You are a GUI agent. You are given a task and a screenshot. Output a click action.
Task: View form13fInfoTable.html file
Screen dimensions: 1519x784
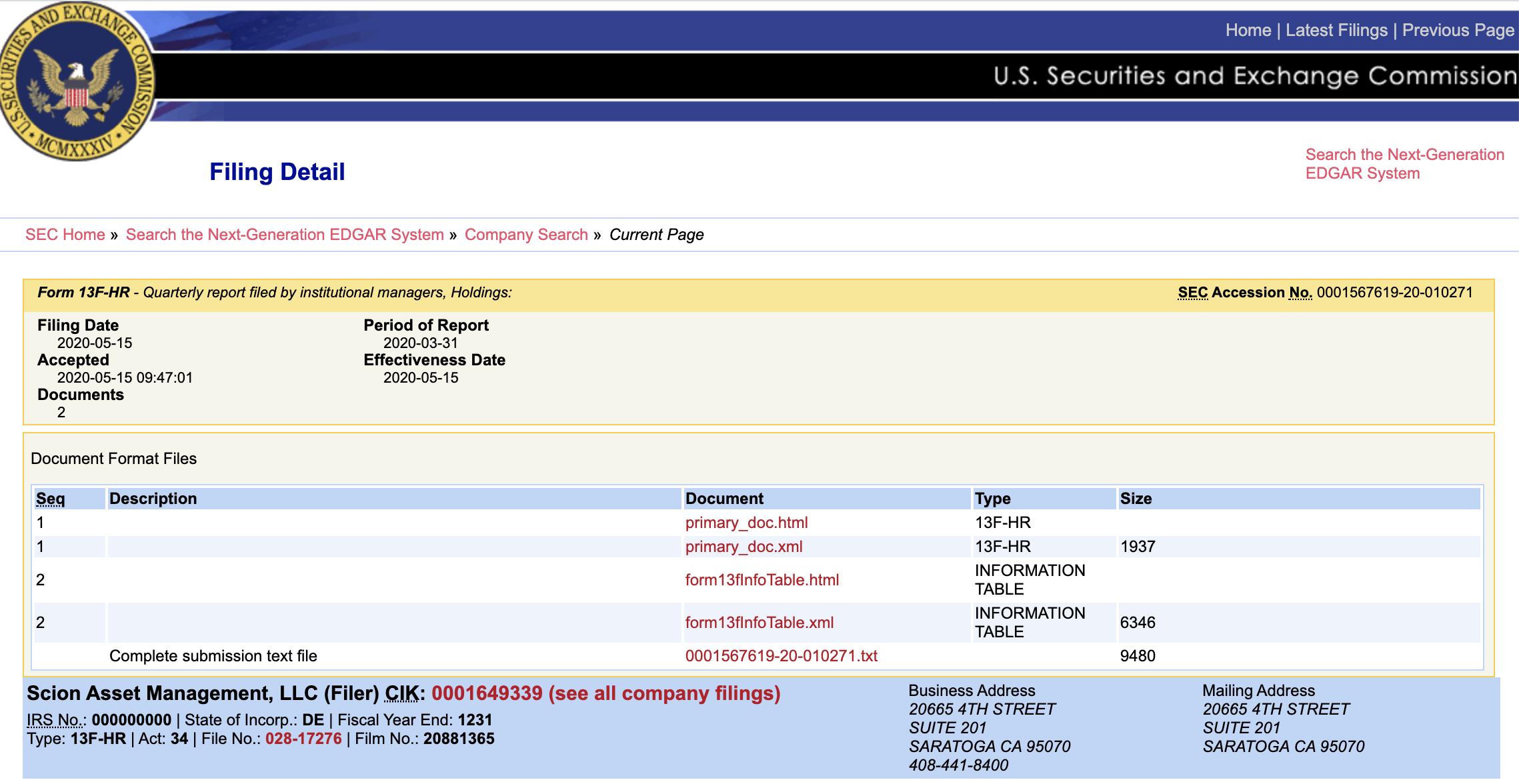(x=762, y=580)
